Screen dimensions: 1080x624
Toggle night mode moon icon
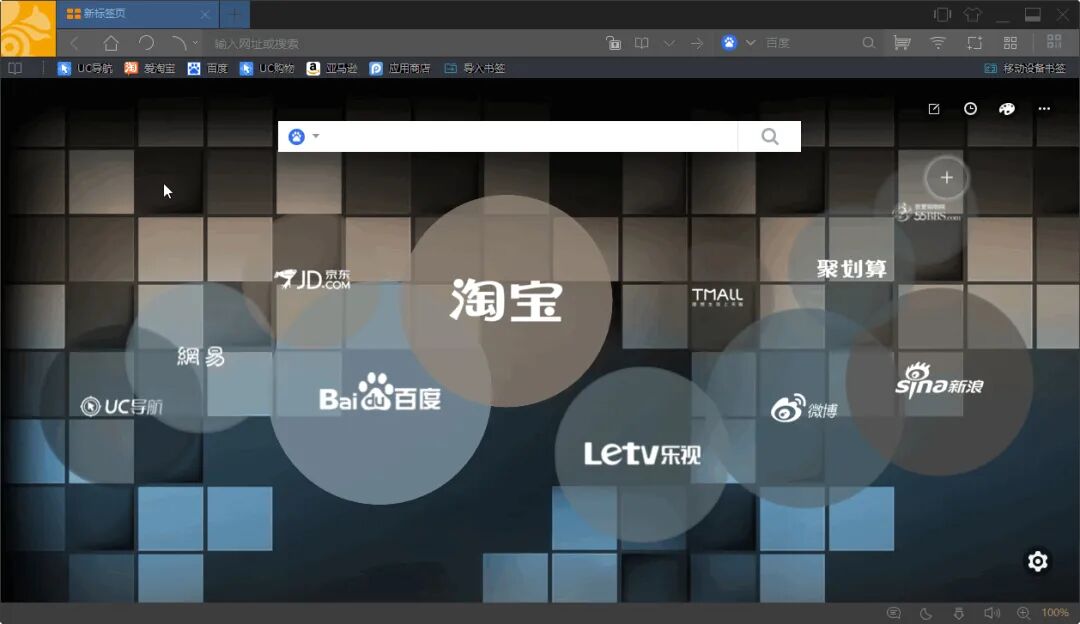tap(926, 613)
